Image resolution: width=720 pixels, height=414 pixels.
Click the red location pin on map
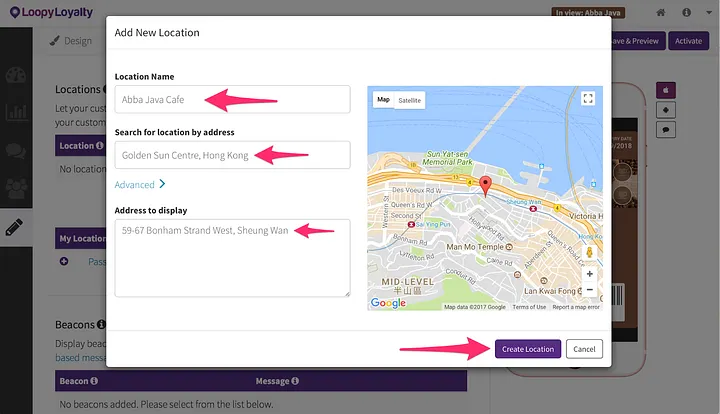click(x=485, y=185)
